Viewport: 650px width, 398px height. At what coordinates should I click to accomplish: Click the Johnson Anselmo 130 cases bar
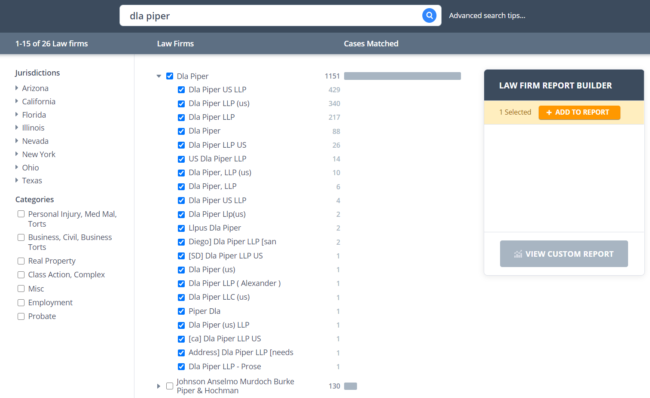350,386
